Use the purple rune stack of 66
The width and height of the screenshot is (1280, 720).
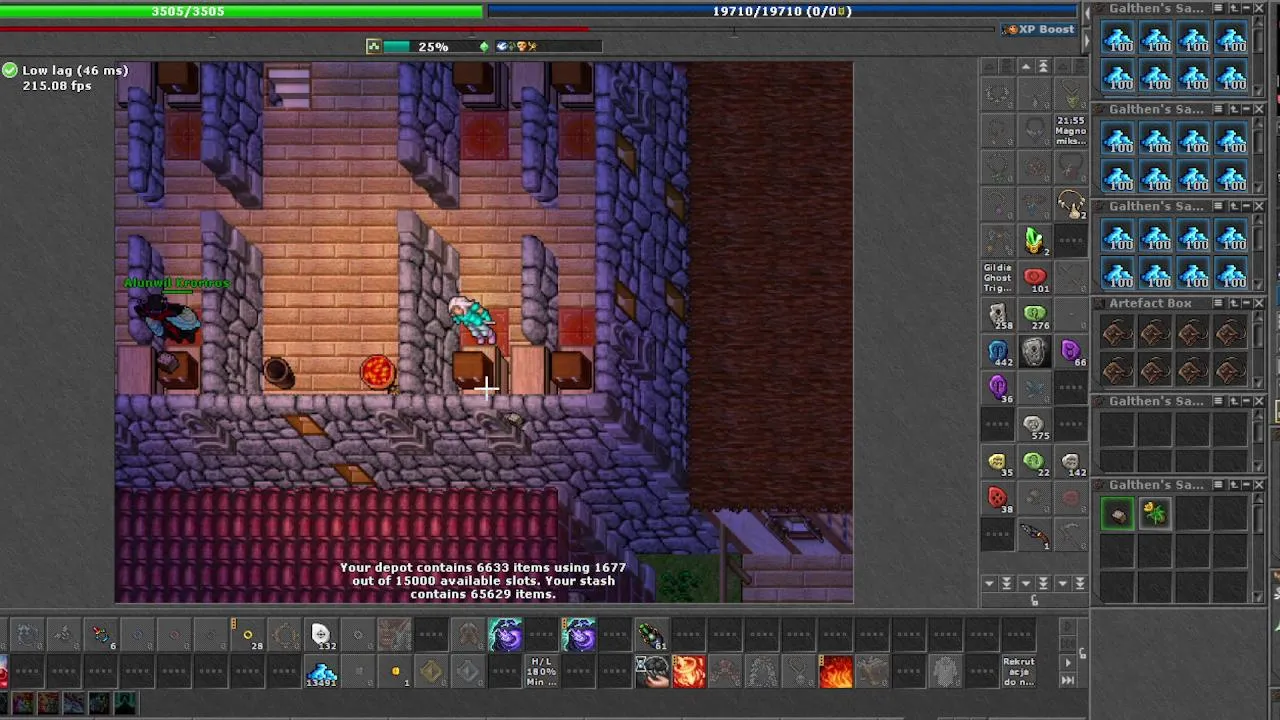tap(1071, 352)
